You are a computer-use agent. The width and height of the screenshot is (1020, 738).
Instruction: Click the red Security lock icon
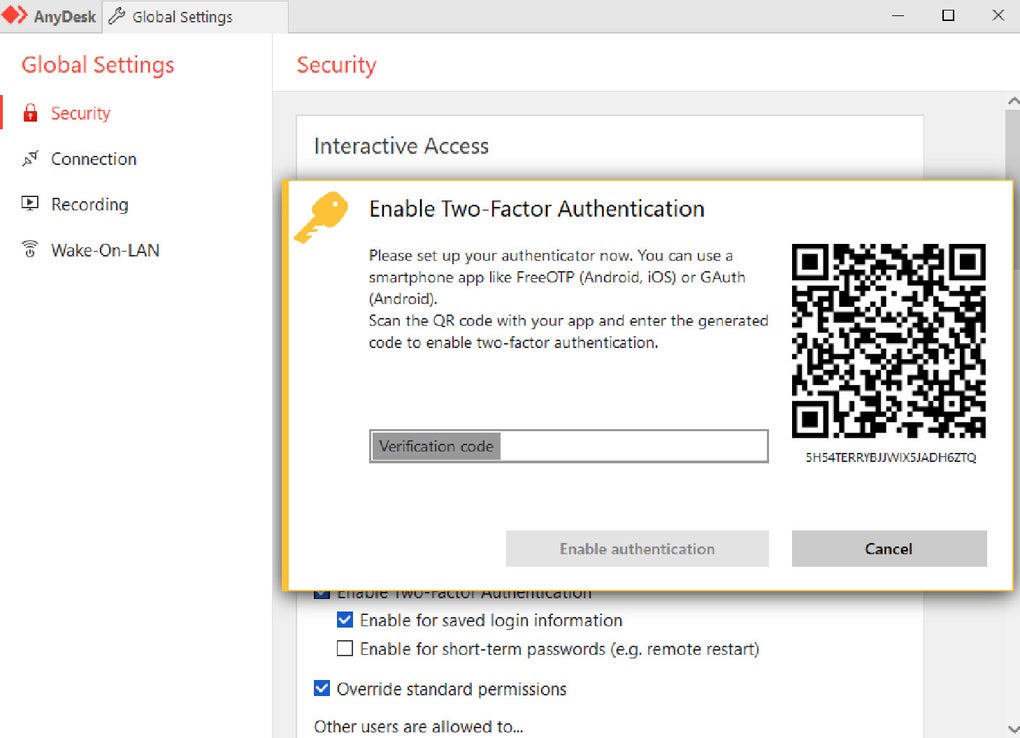tap(30, 113)
